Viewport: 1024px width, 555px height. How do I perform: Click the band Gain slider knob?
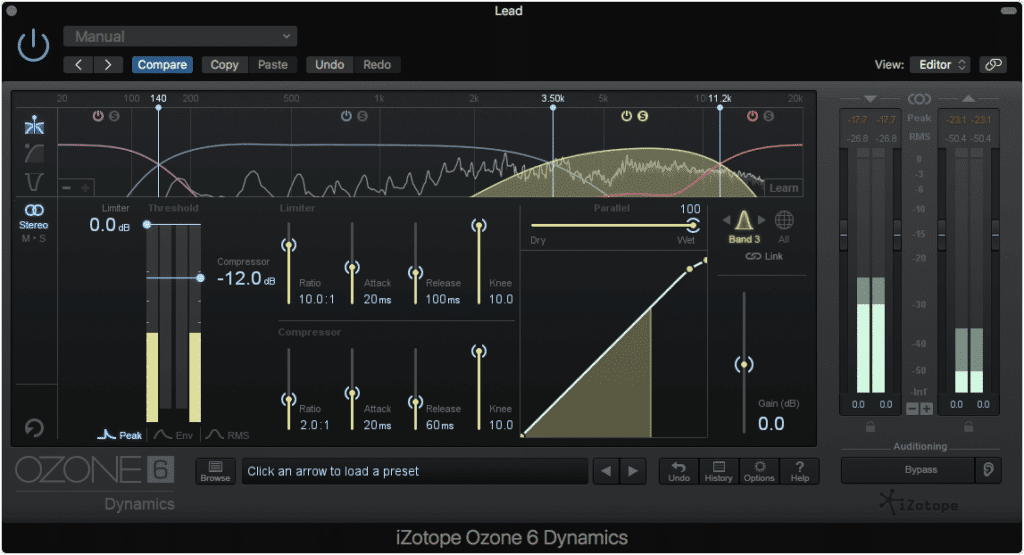(744, 364)
